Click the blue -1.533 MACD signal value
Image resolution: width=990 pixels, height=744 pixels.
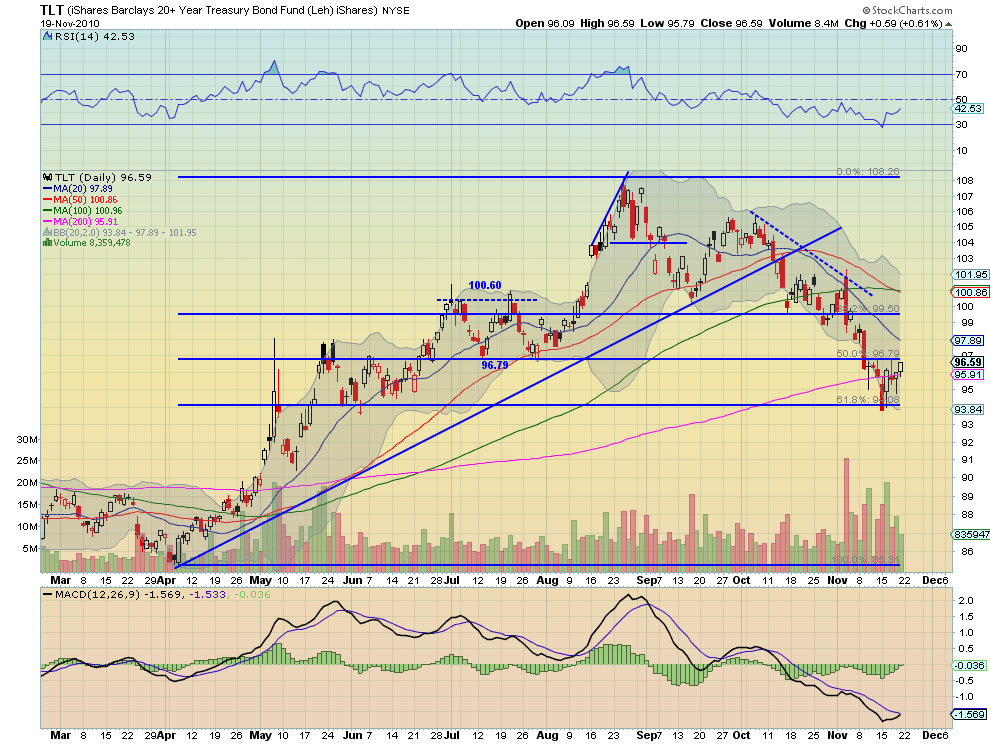point(205,595)
